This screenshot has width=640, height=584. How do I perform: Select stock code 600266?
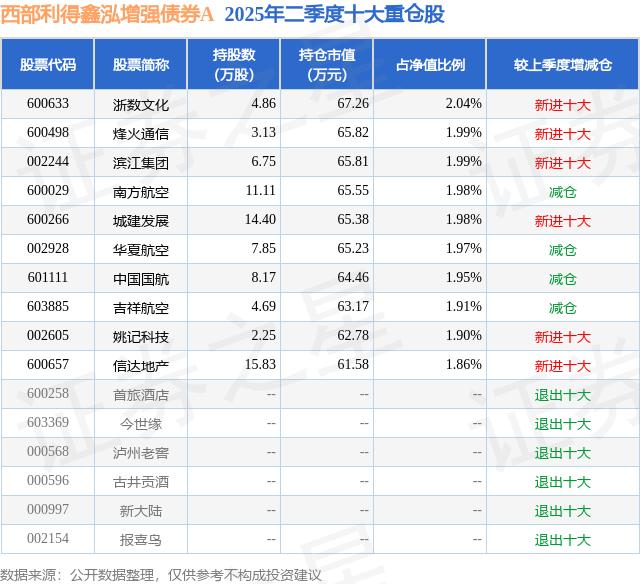click(48, 220)
